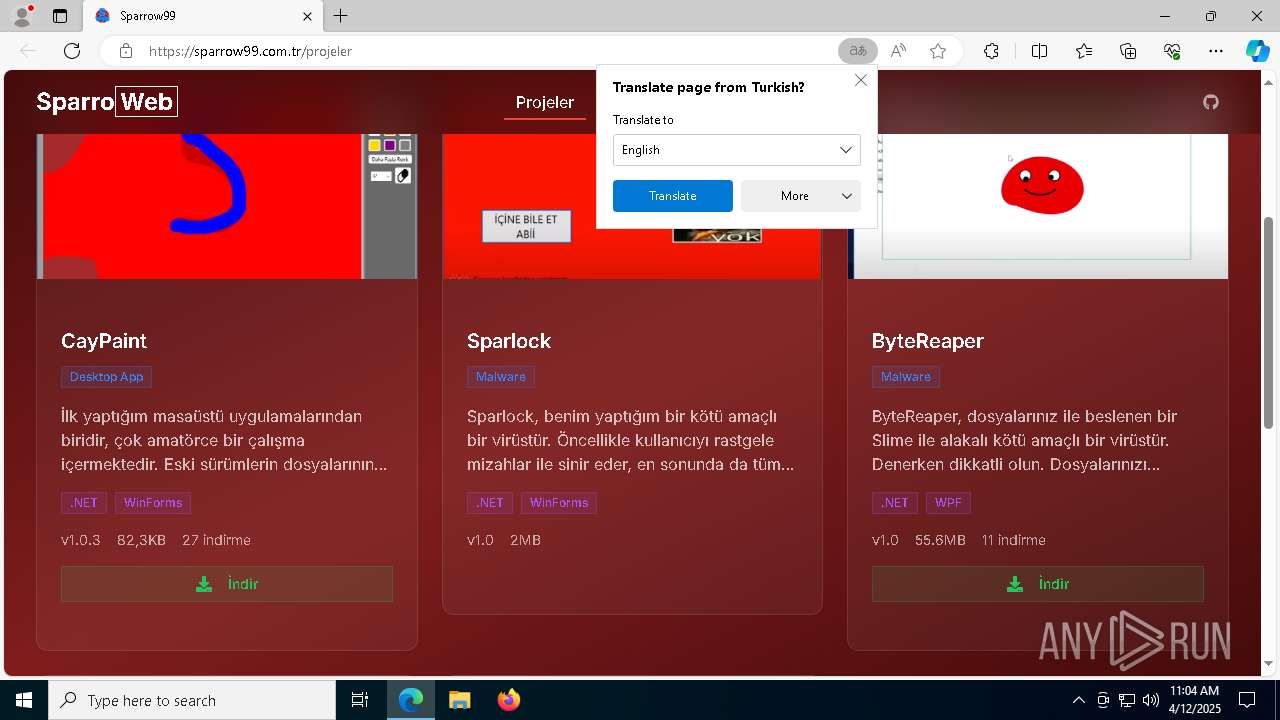Open the notifications center icon
This screenshot has width=1280, height=720.
[x=1247, y=700]
